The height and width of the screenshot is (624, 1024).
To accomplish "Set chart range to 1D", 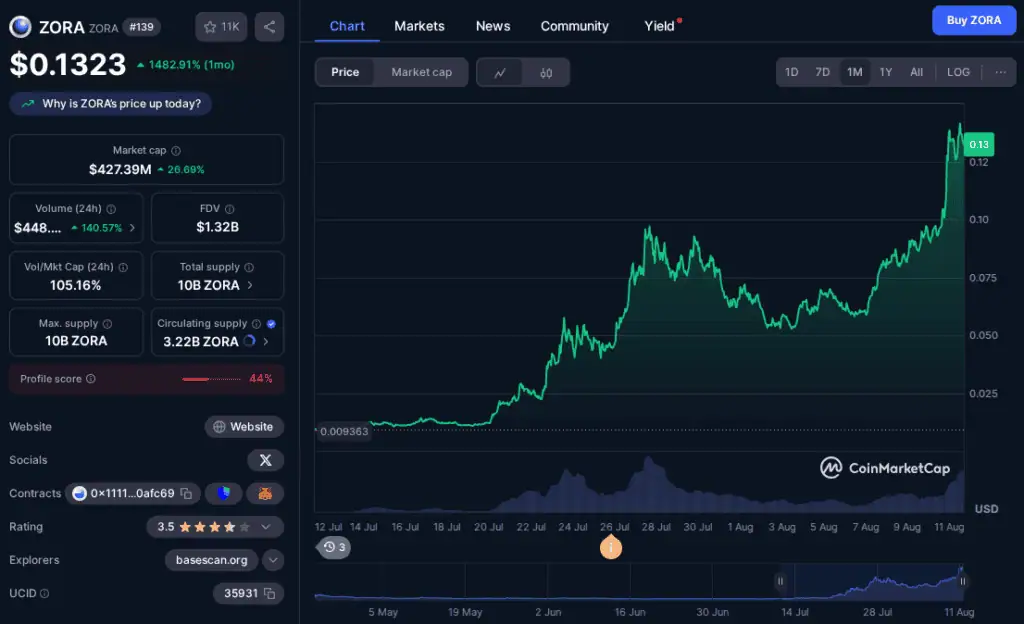I will (792, 72).
